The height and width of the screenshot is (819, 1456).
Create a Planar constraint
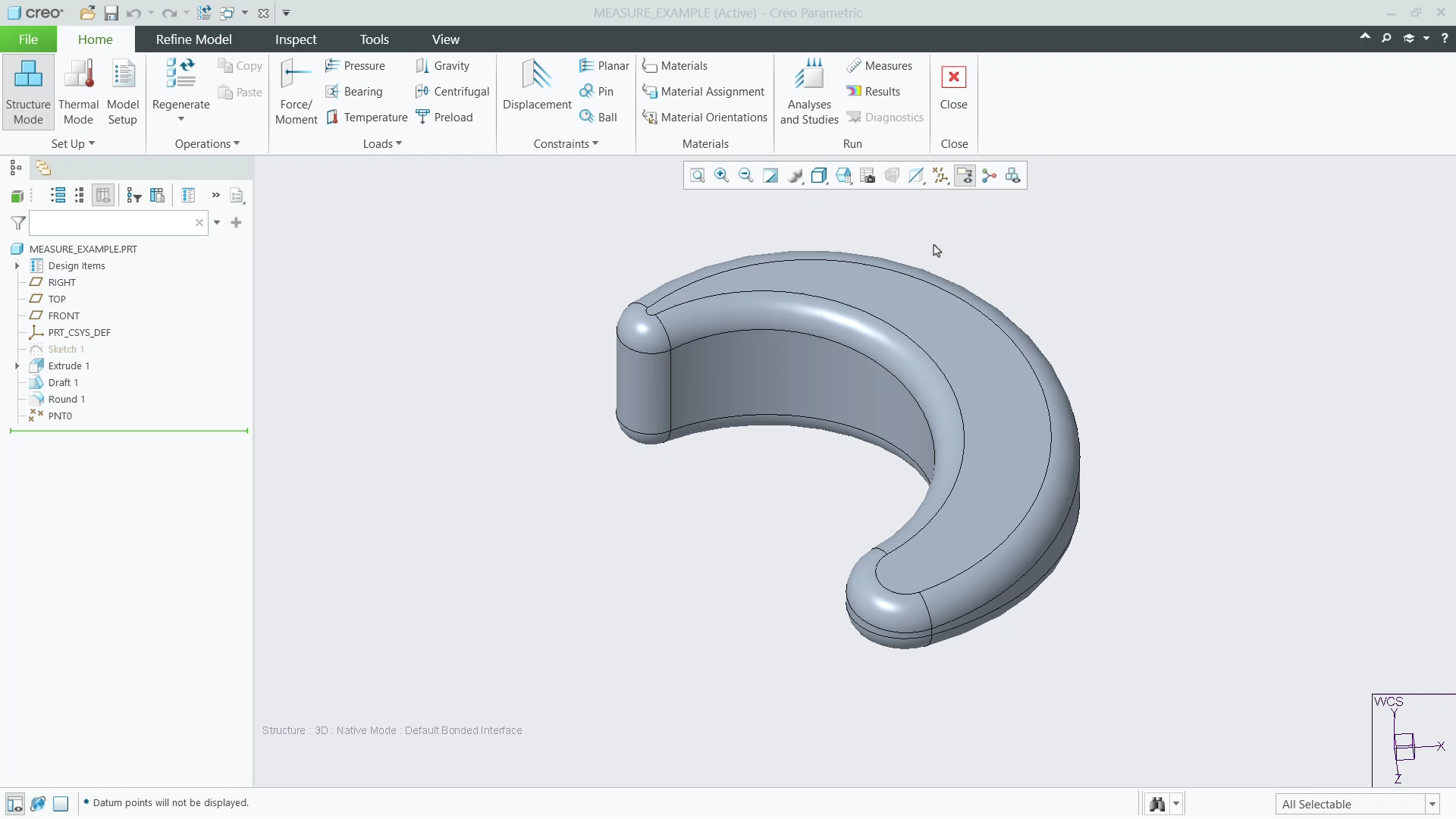pos(604,66)
